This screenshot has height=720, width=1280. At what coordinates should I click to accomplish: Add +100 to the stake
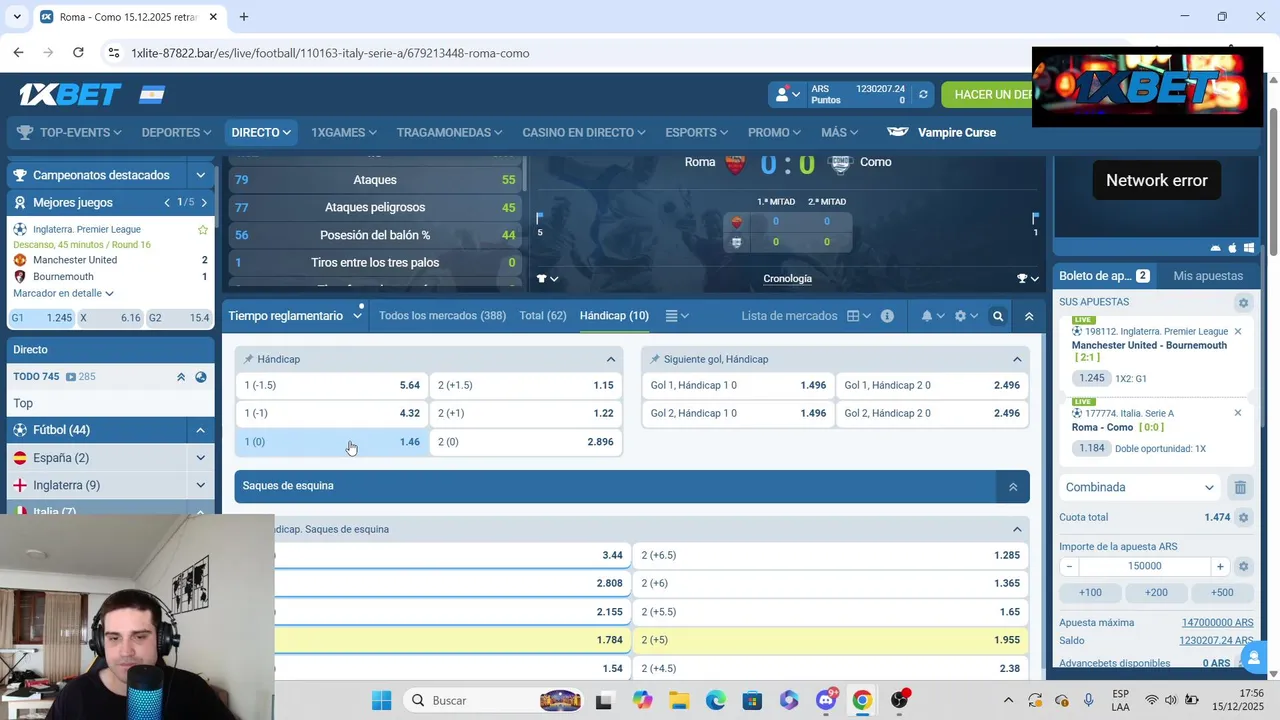[1090, 593]
